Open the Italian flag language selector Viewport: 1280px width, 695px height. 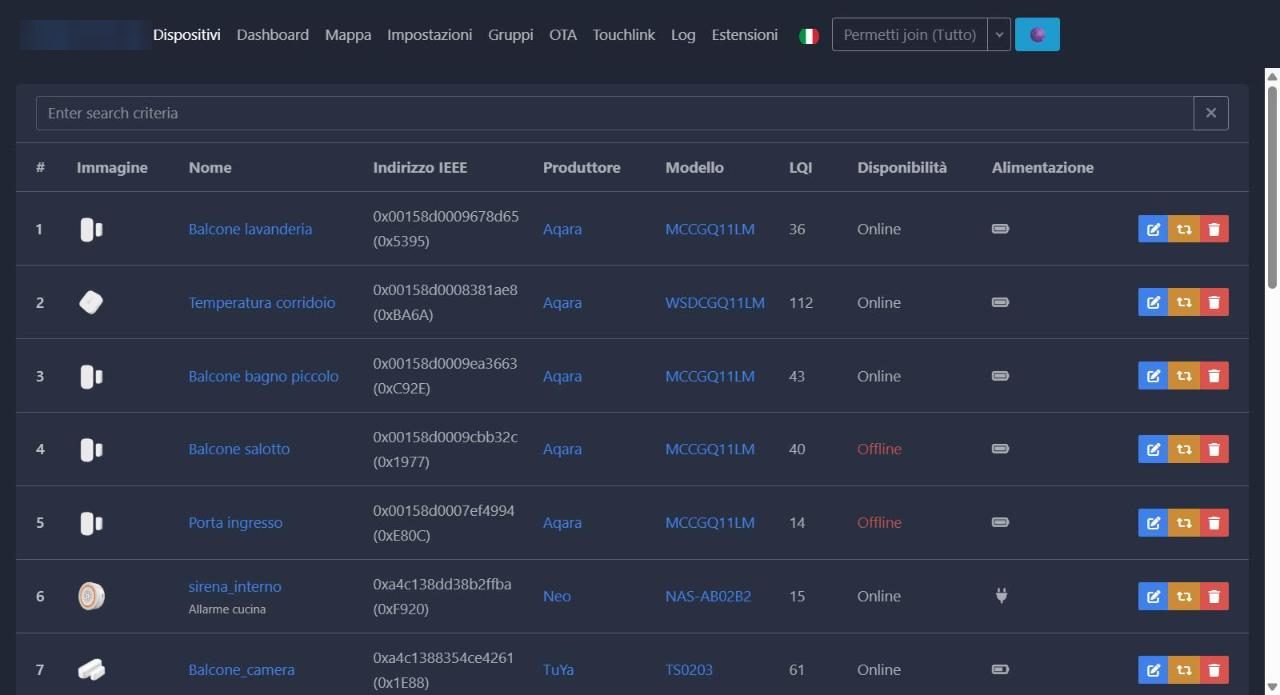(809, 35)
